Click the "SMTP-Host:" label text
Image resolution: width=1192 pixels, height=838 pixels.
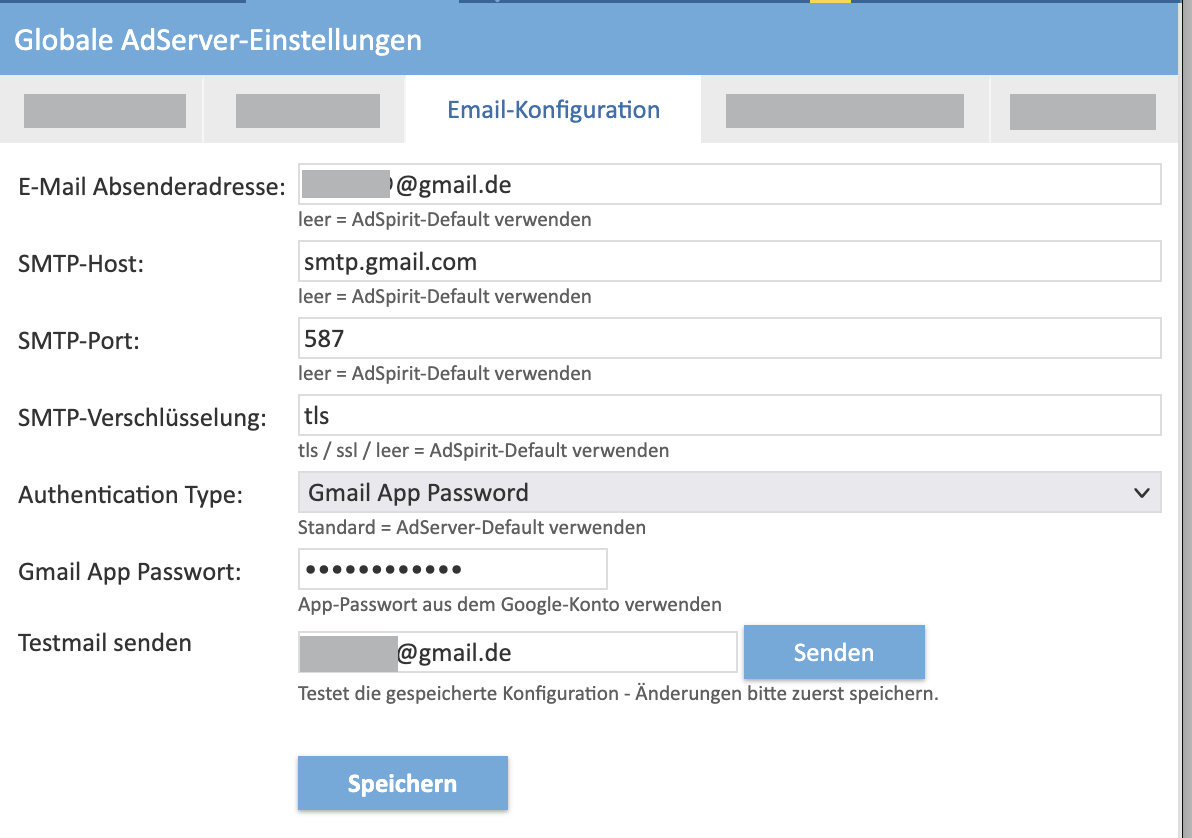pos(81,264)
